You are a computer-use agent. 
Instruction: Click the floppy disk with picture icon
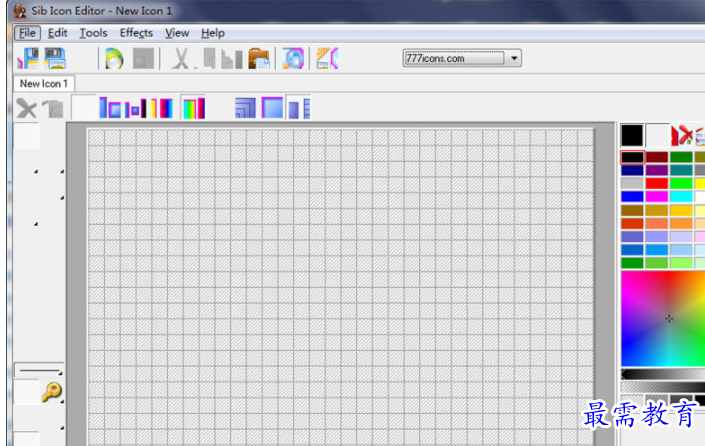pyautogui.click(x=55, y=58)
